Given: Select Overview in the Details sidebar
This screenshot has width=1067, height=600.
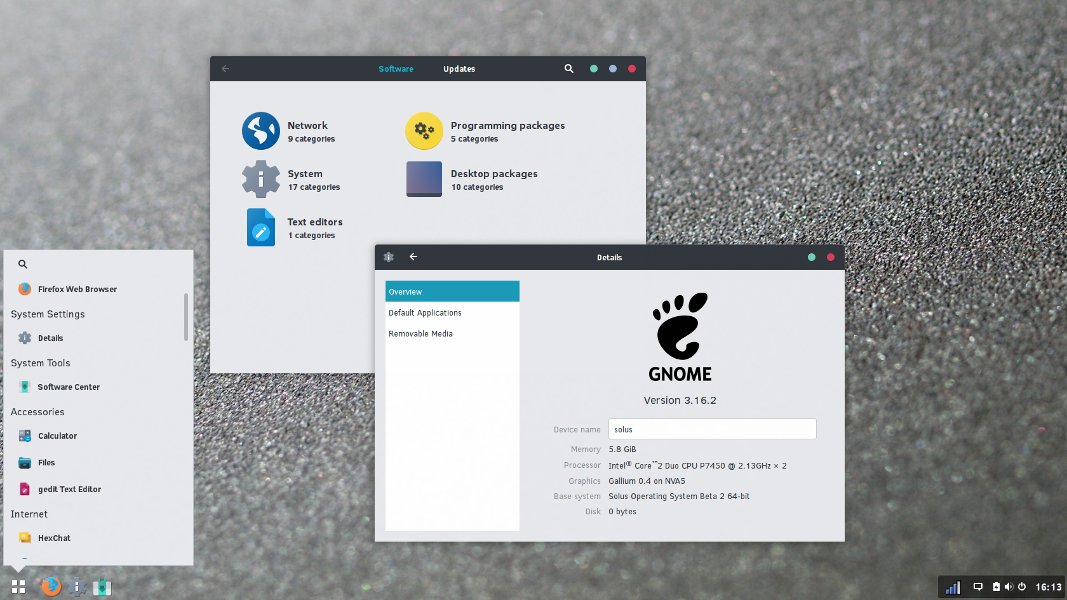Looking at the screenshot, I should [x=453, y=291].
